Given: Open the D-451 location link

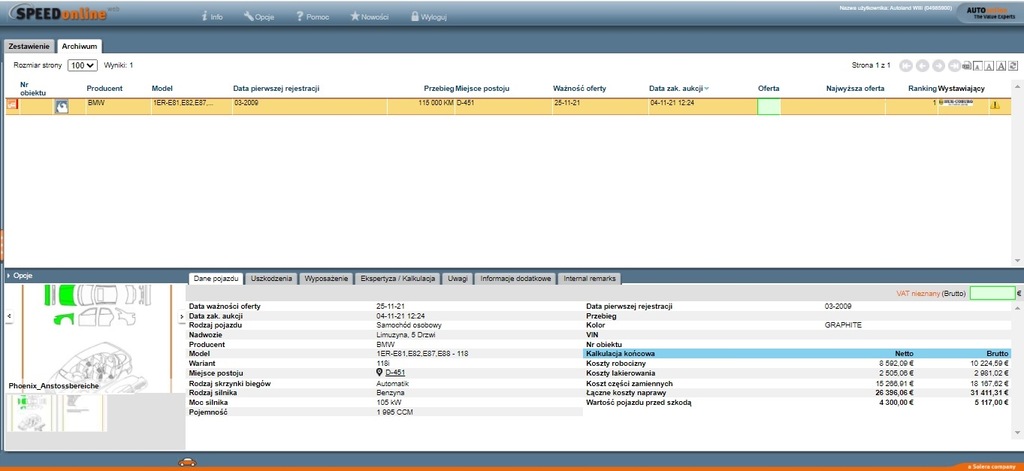Looking at the screenshot, I should (x=394, y=373).
